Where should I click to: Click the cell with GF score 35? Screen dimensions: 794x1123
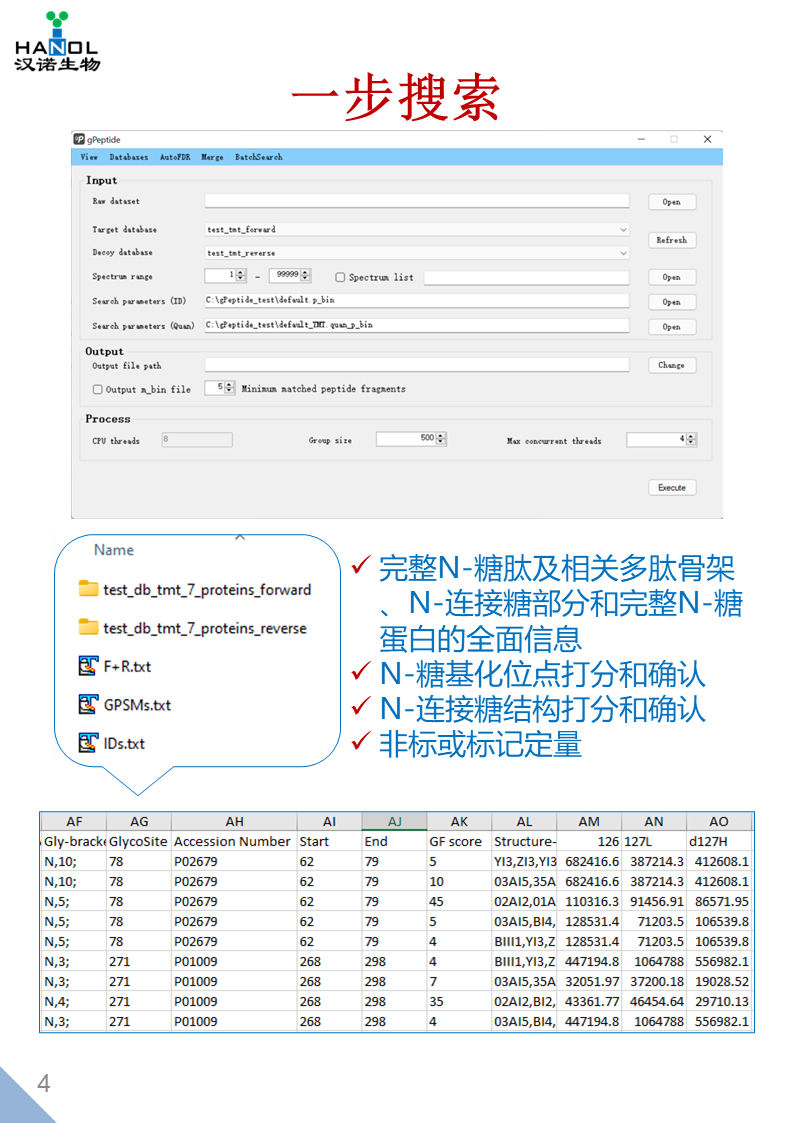[x=459, y=1002]
